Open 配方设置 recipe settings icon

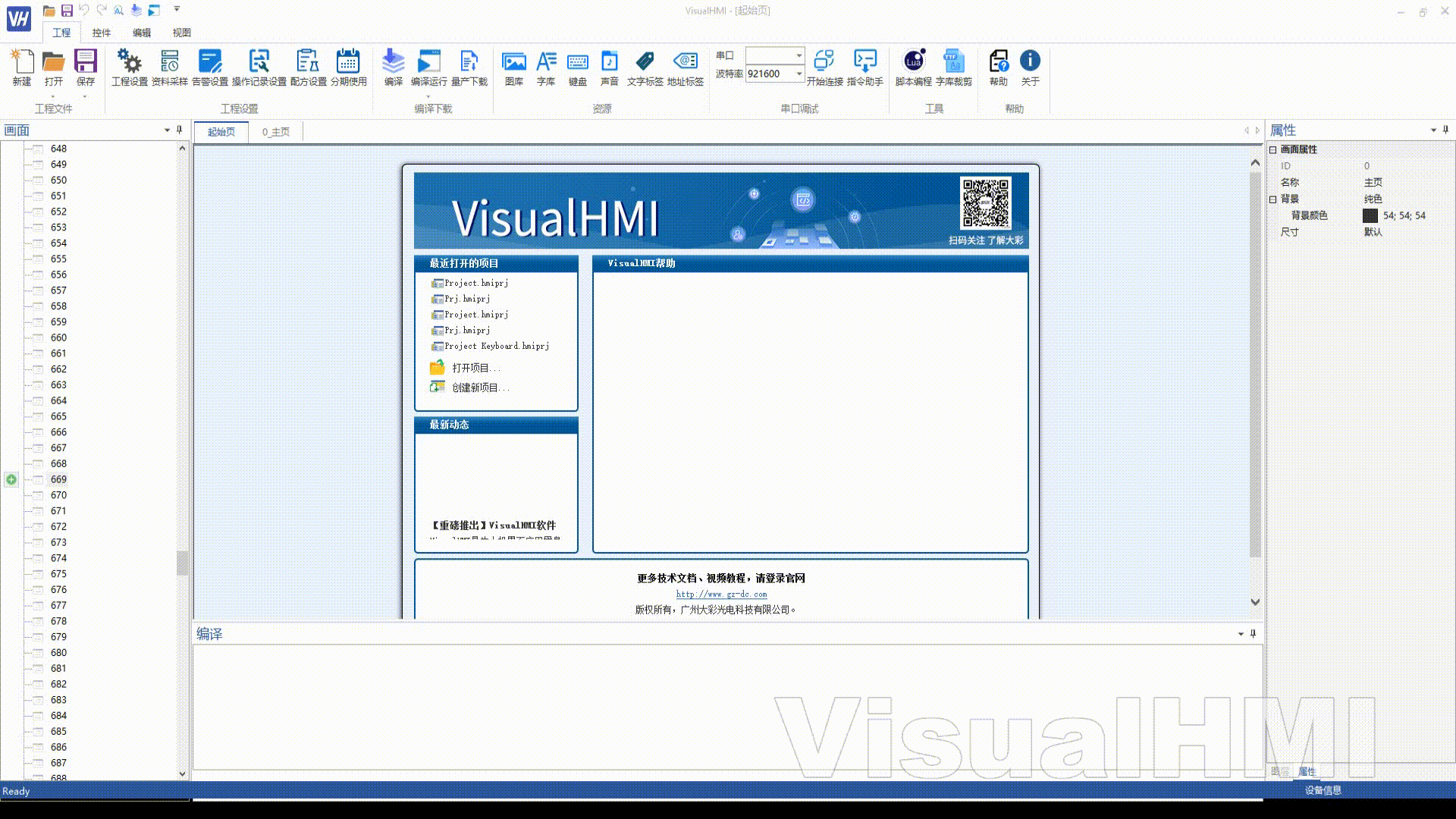click(308, 62)
